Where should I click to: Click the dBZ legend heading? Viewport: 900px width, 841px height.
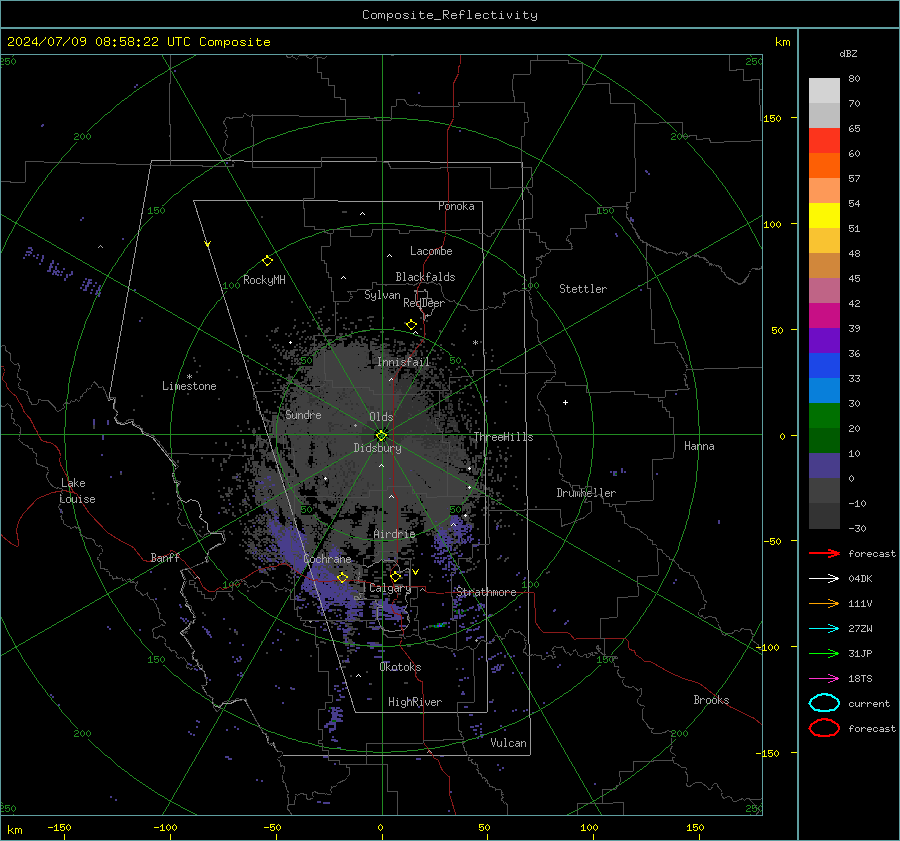pos(848,53)
